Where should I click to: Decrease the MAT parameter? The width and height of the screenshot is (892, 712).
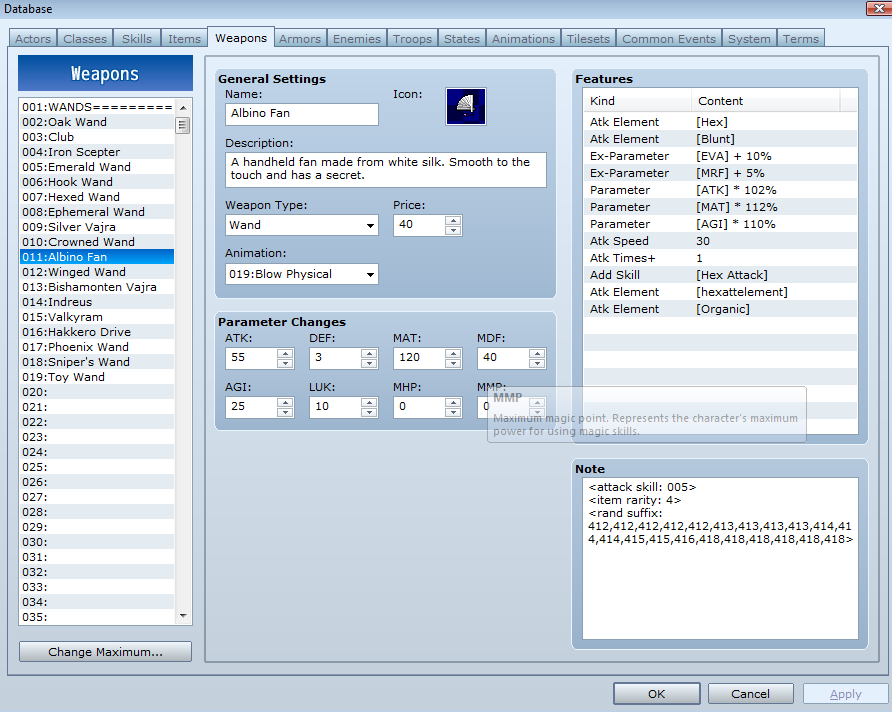click(x=453, y=363)
